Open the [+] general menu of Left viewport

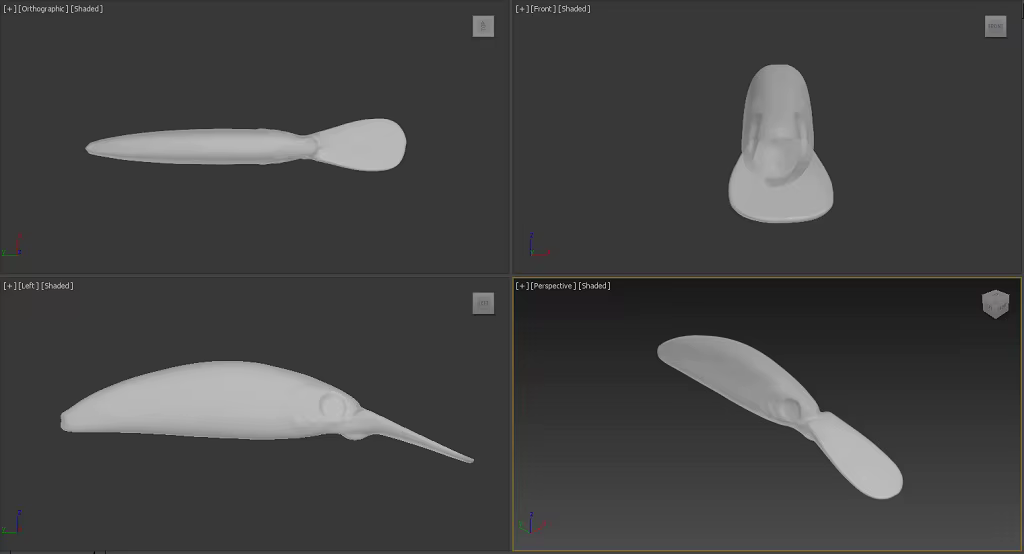[x=9, y=286]
